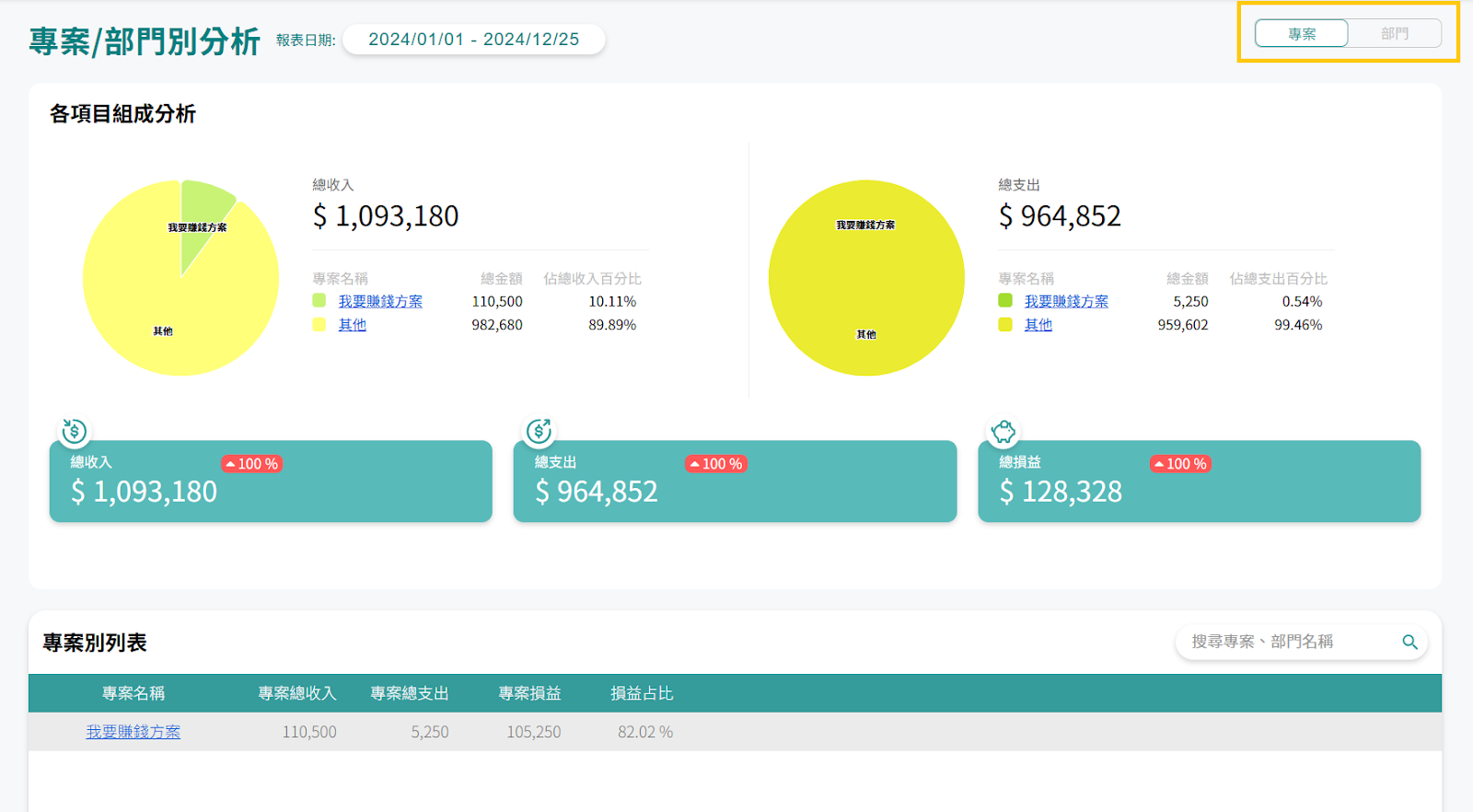
Task: Click 82.02 % cell in project table
Action: click(x=645, y=732)
